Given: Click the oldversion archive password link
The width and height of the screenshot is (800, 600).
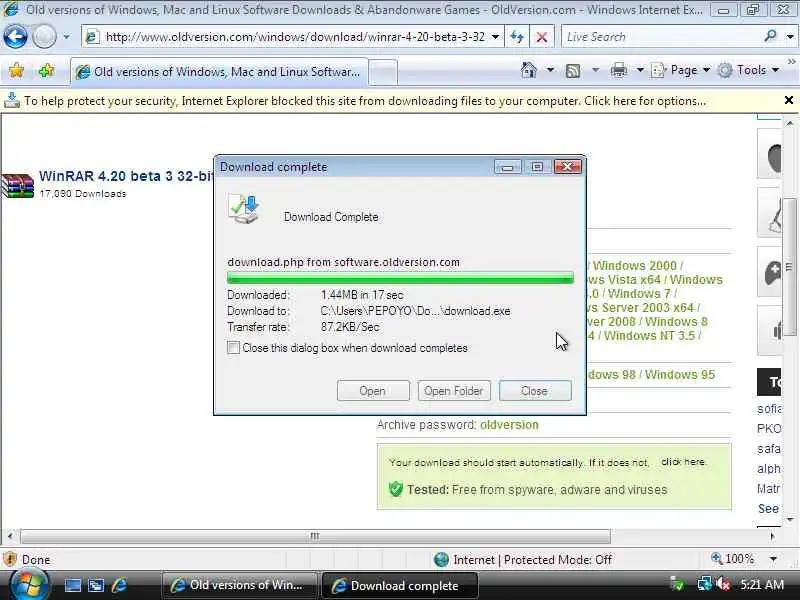Looking at the screenshot, I should click(x=509, y=425).
